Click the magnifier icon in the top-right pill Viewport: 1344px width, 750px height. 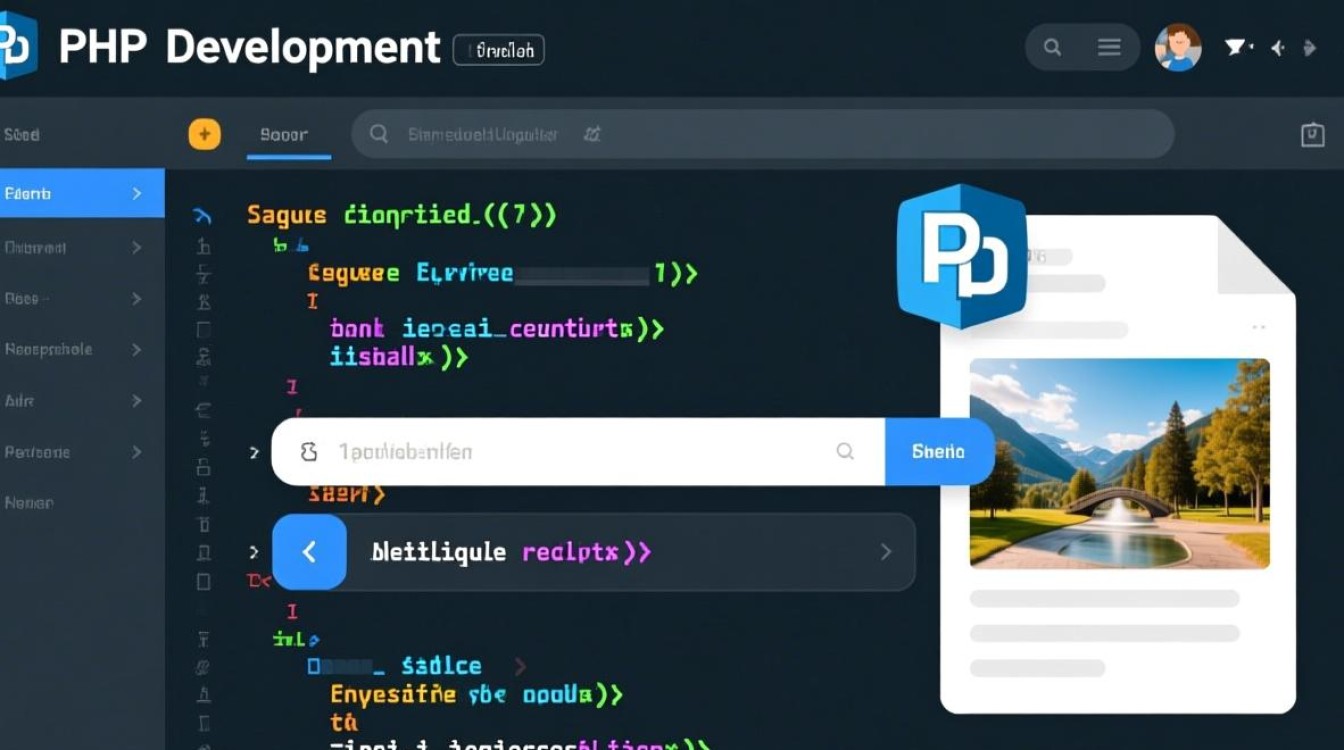point(1052,47)
